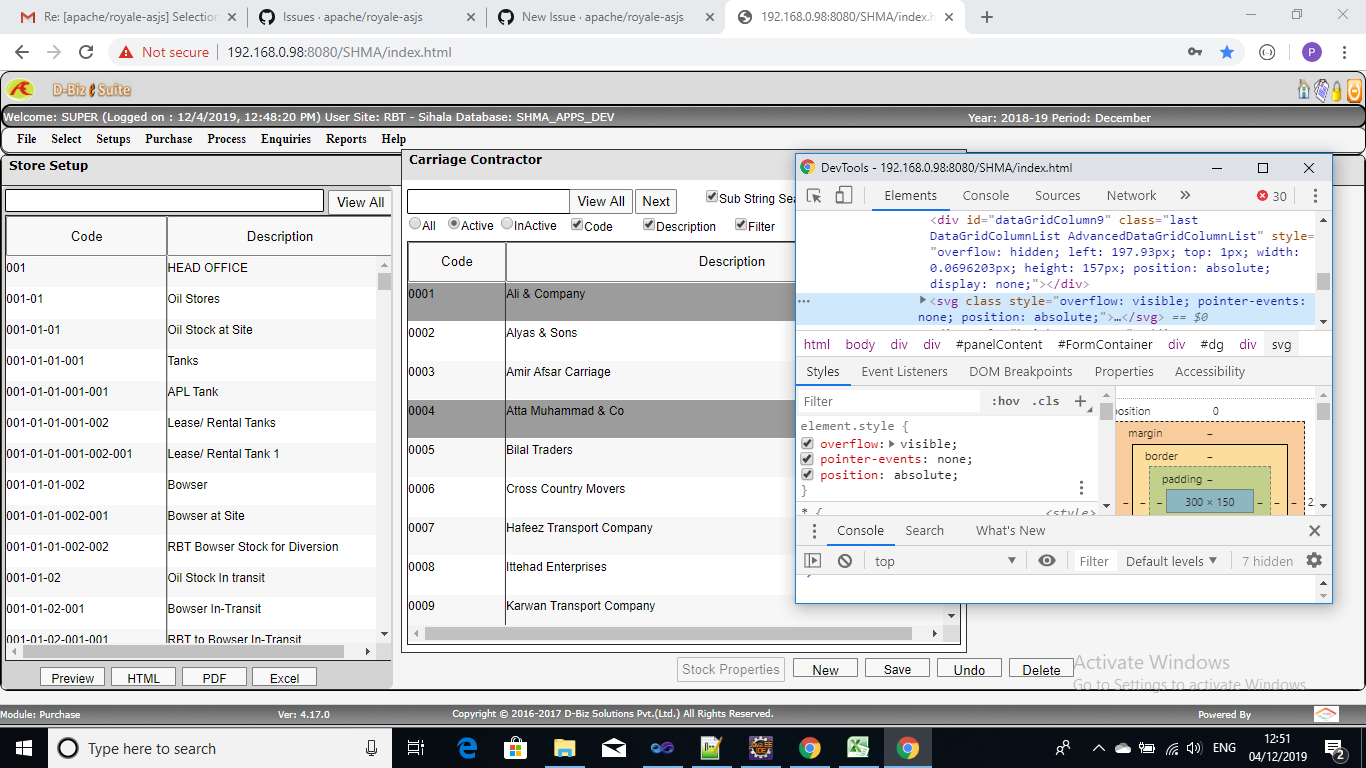The height and width of the screenshot is (768, 1366).
Task: Open the Purchase menu
Action: pyautogui.click(x=168, y=139)
